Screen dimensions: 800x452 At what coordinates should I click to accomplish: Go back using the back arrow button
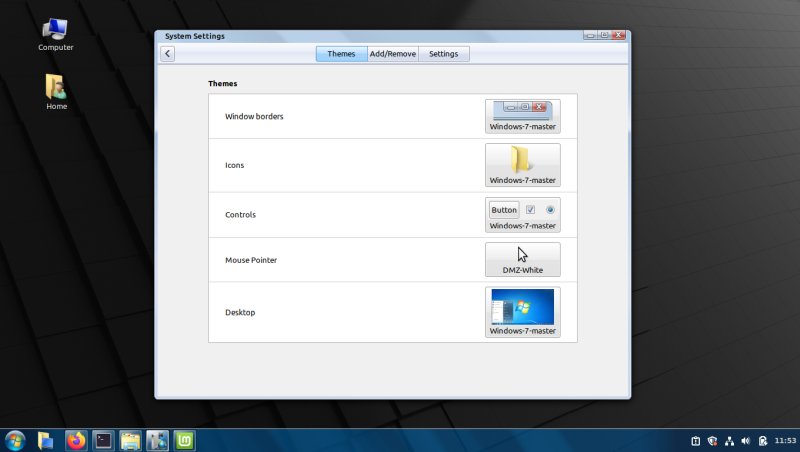tap(167, 54)
